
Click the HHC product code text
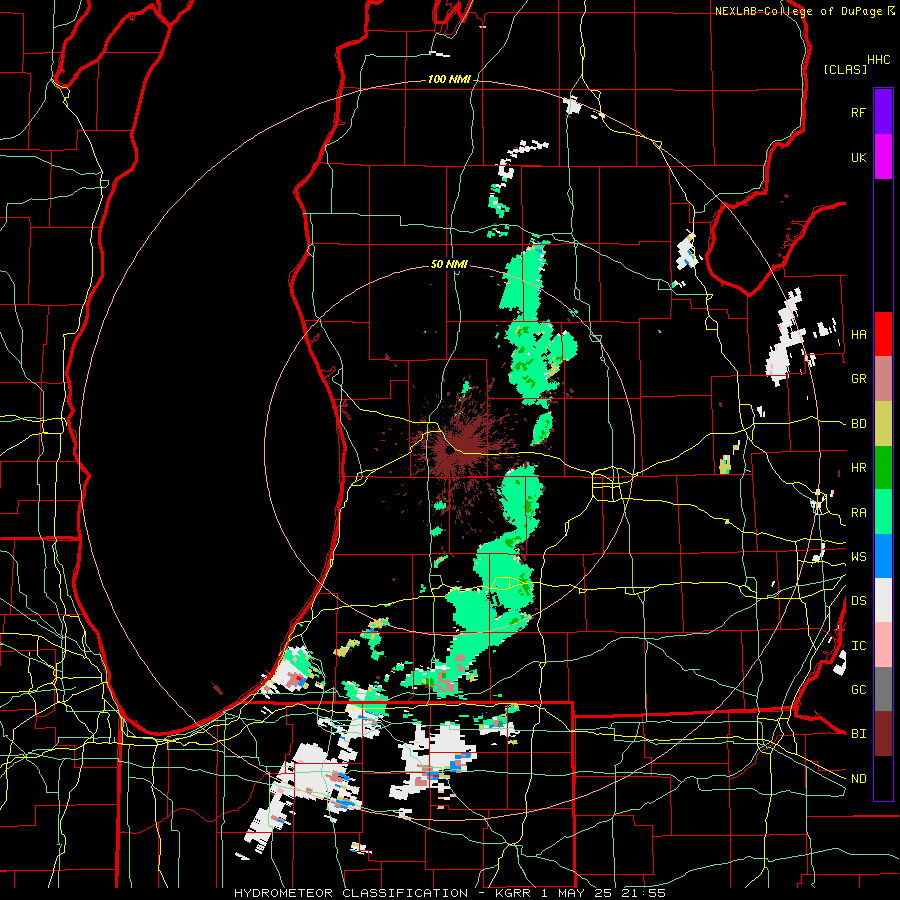pos(878,60)
